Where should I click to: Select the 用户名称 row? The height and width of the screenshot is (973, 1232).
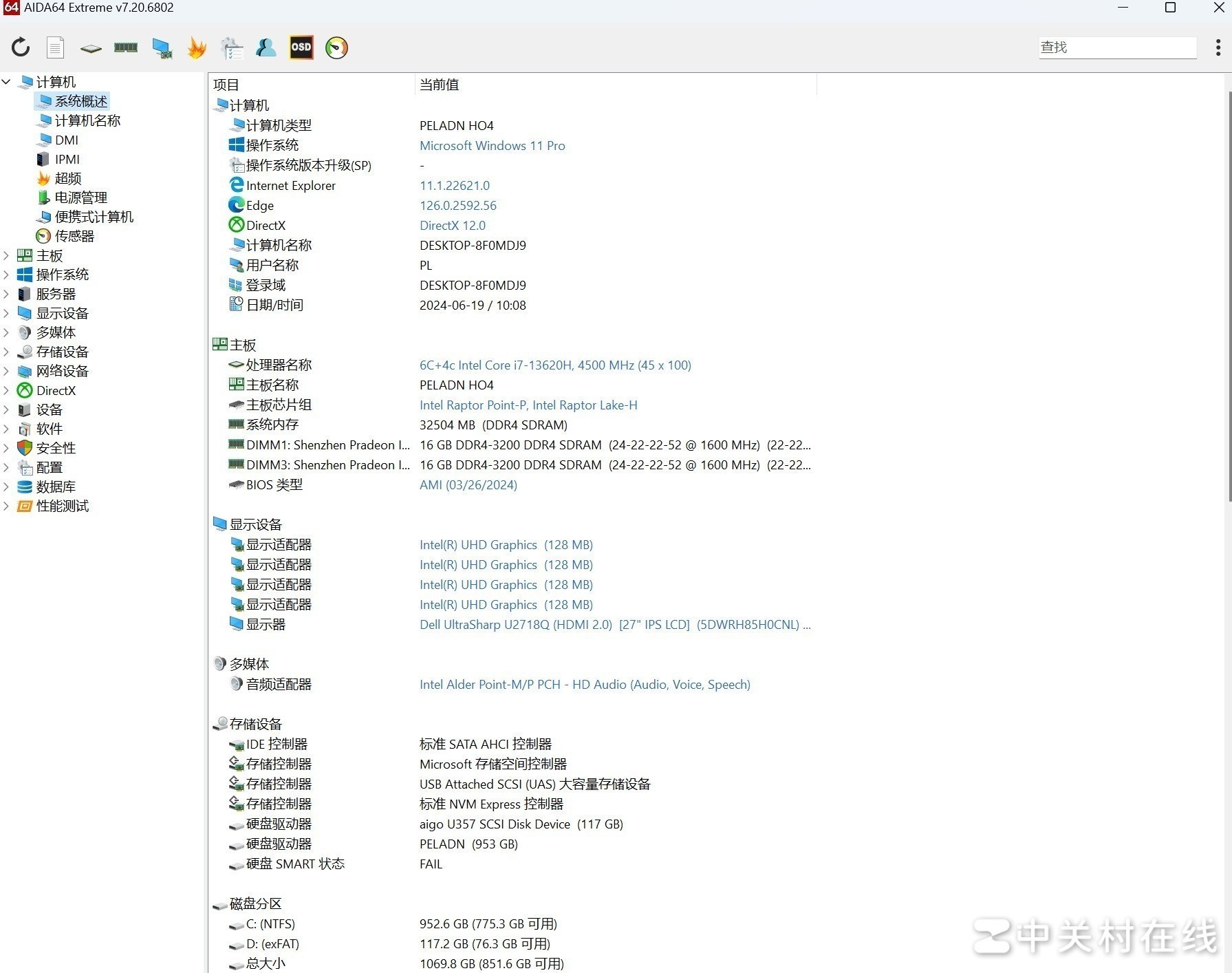(512, 265)
